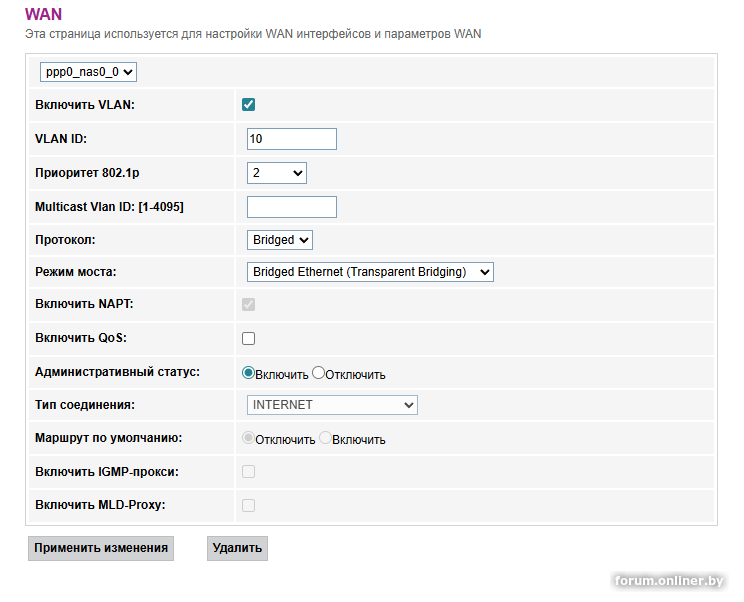Choose Отключить for Маршрут по умолчанию
This screenshot has height=602, width=744.
click(x=249, y=438)
